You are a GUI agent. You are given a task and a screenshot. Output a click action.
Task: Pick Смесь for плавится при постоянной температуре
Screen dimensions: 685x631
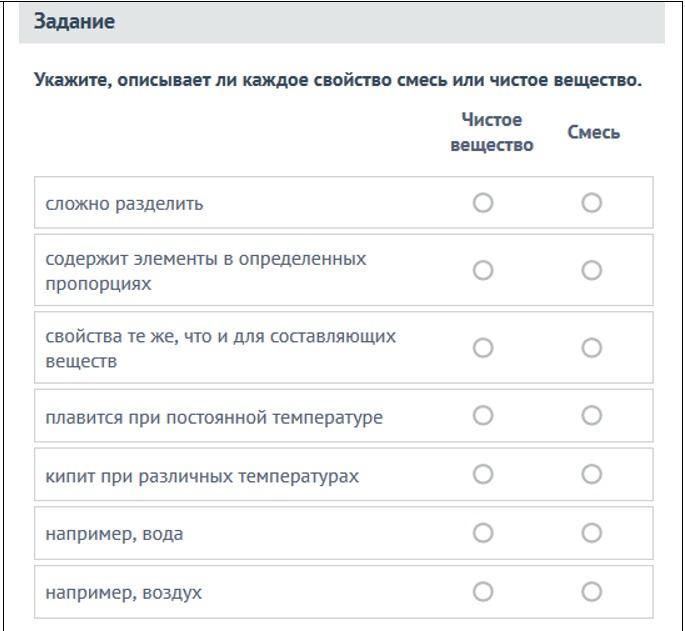click(x=592, y=415)
